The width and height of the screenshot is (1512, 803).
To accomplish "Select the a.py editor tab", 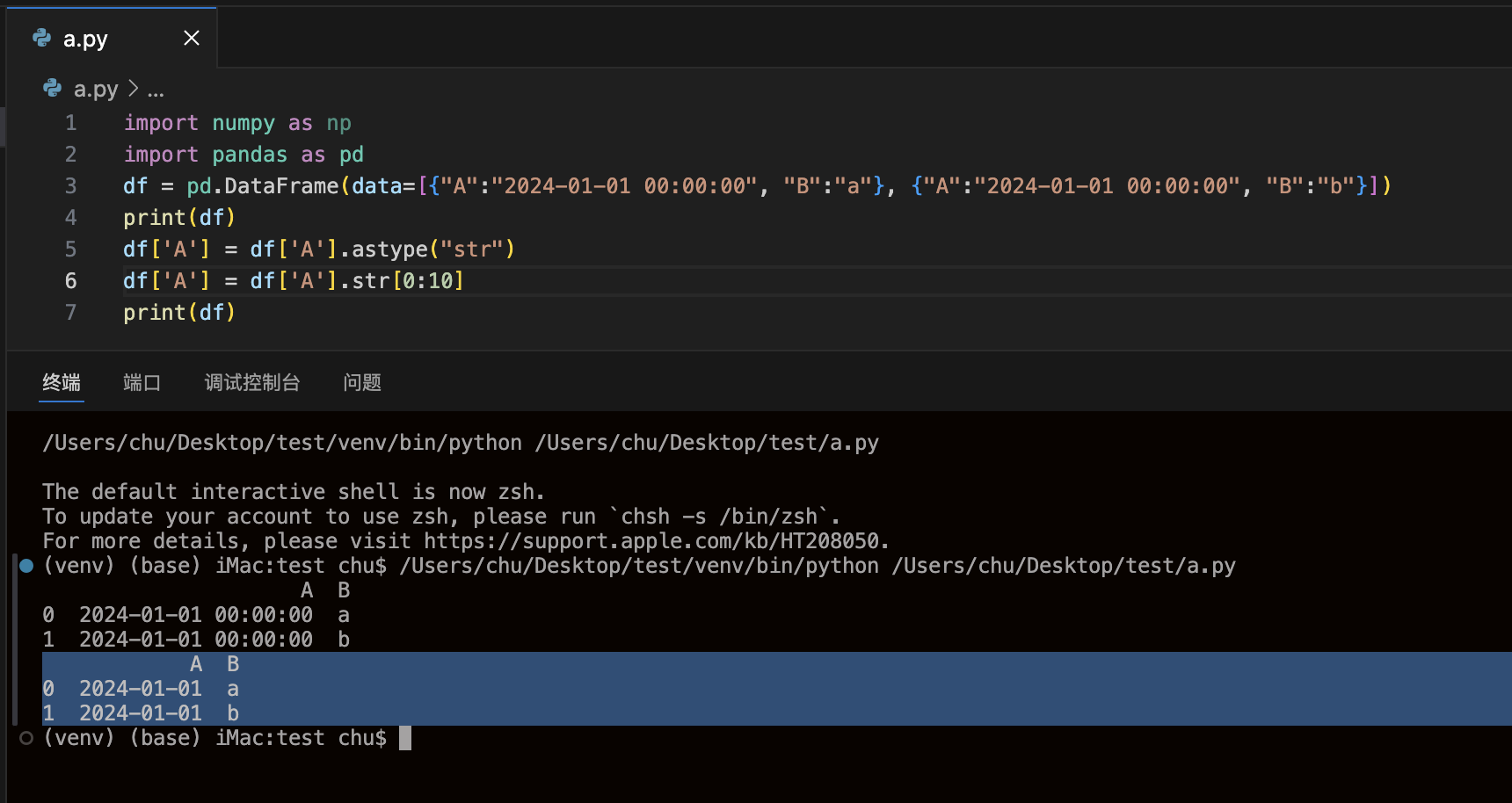I will pos(85,39).
